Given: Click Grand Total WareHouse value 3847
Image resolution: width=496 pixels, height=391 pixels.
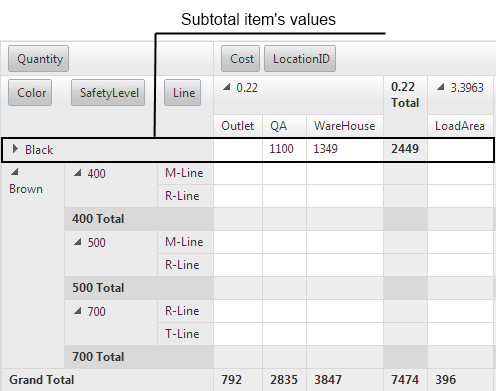Looking at the screenshot, I should pyautogui.click(x=328, y=380).
